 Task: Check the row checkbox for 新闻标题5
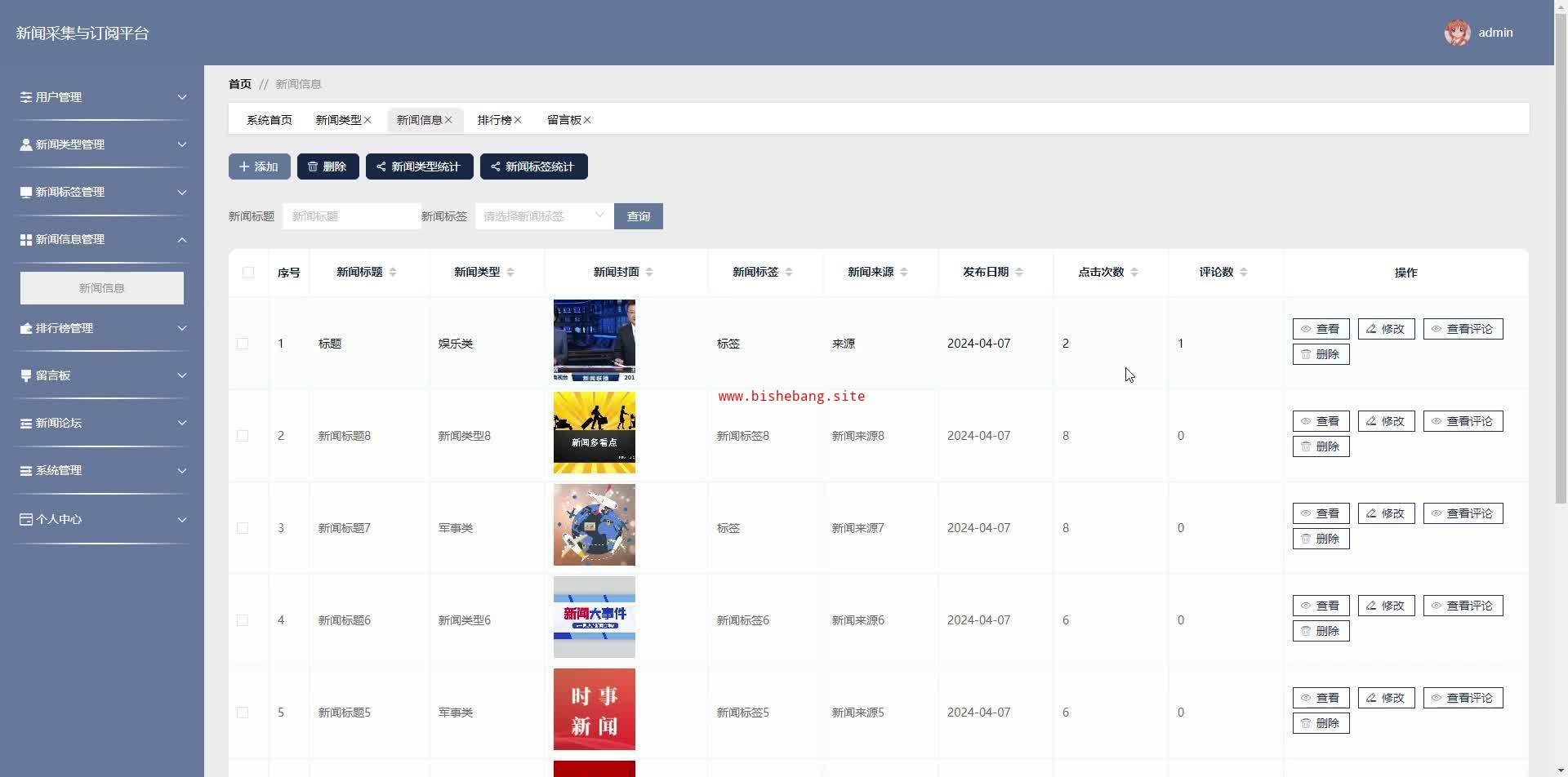(243, 713)
